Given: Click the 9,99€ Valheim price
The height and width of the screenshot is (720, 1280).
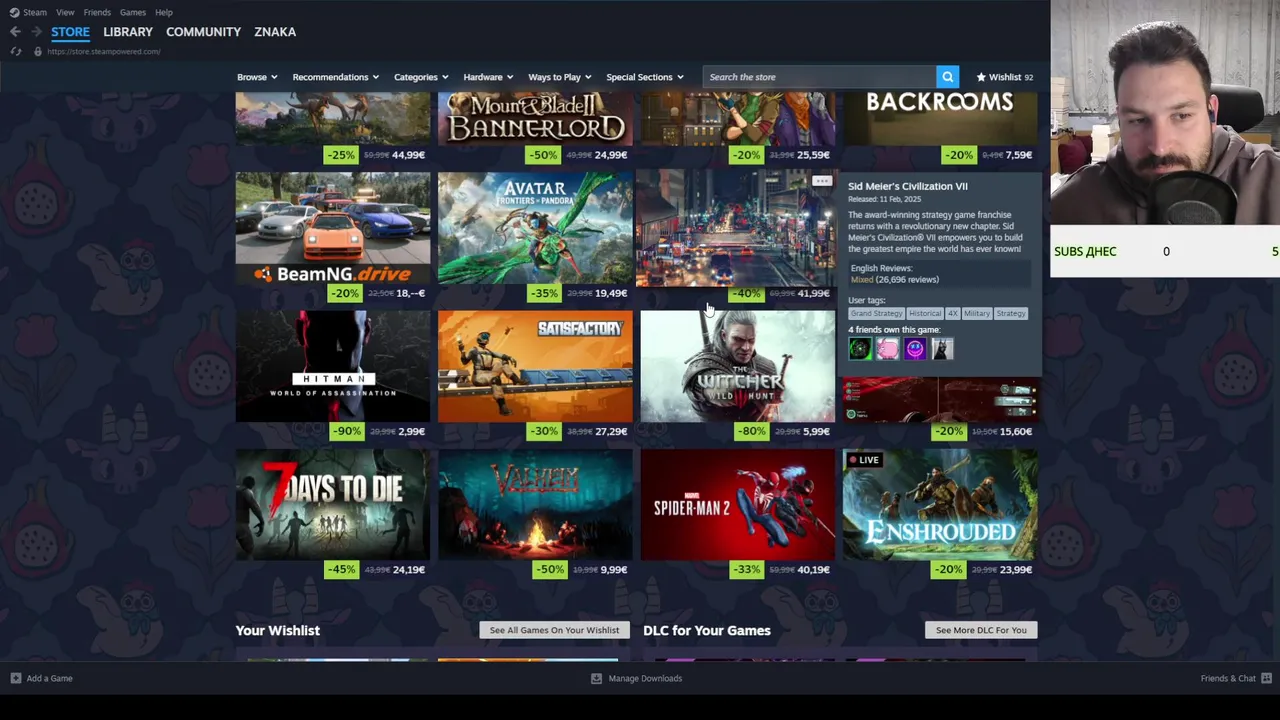Looking at the screenshot, I should (x=613, y=570).
